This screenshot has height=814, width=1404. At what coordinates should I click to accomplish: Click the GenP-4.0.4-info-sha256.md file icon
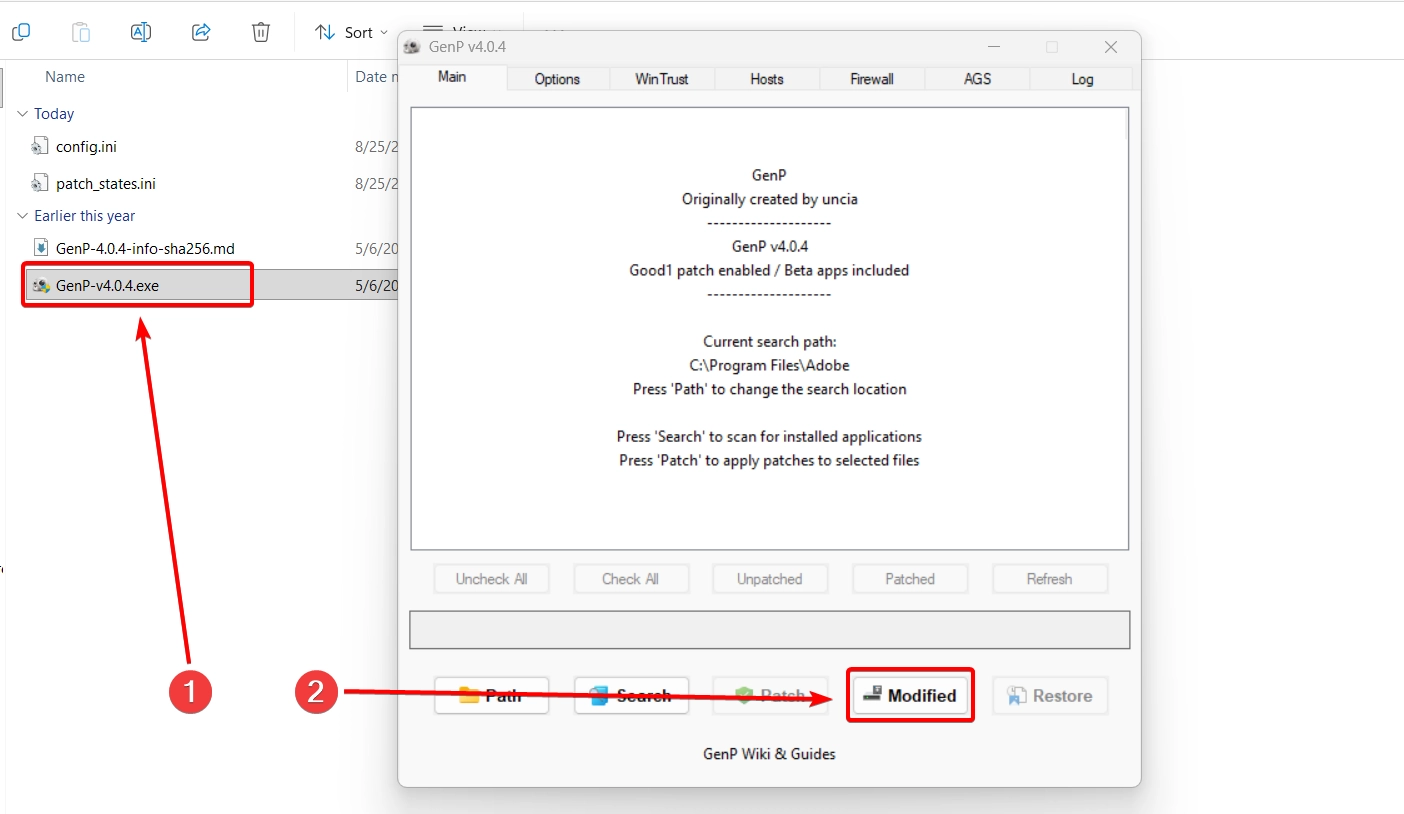click(40, 248)
